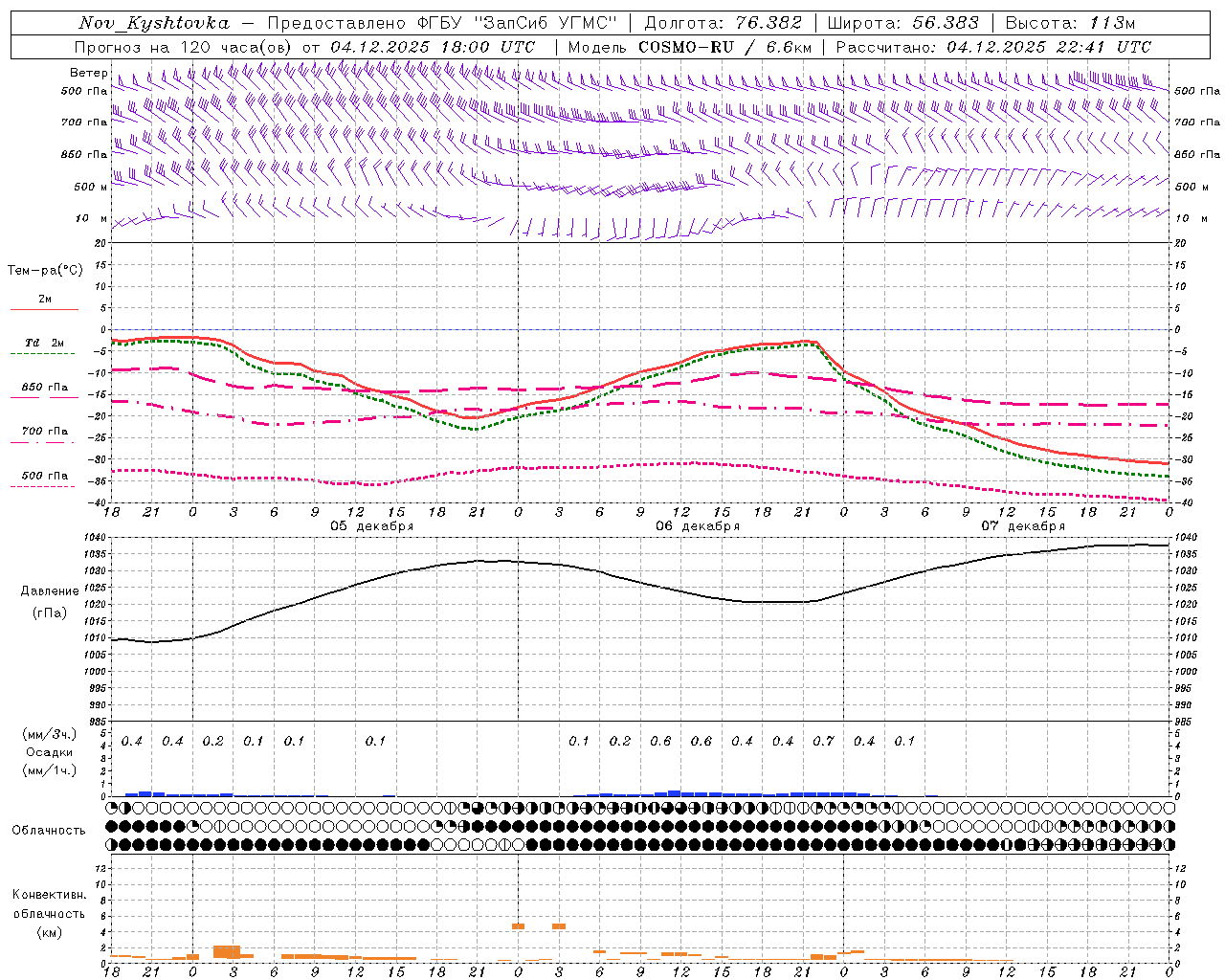Click 'Рассчитано: 04.12.2025 22:41 UTC' text

coord(993,47)
